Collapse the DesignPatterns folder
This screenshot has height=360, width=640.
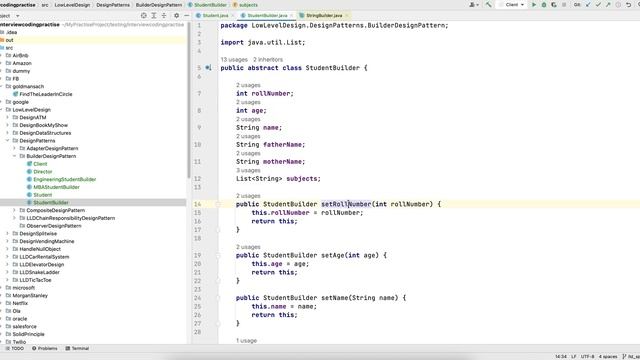coord(7,140)
